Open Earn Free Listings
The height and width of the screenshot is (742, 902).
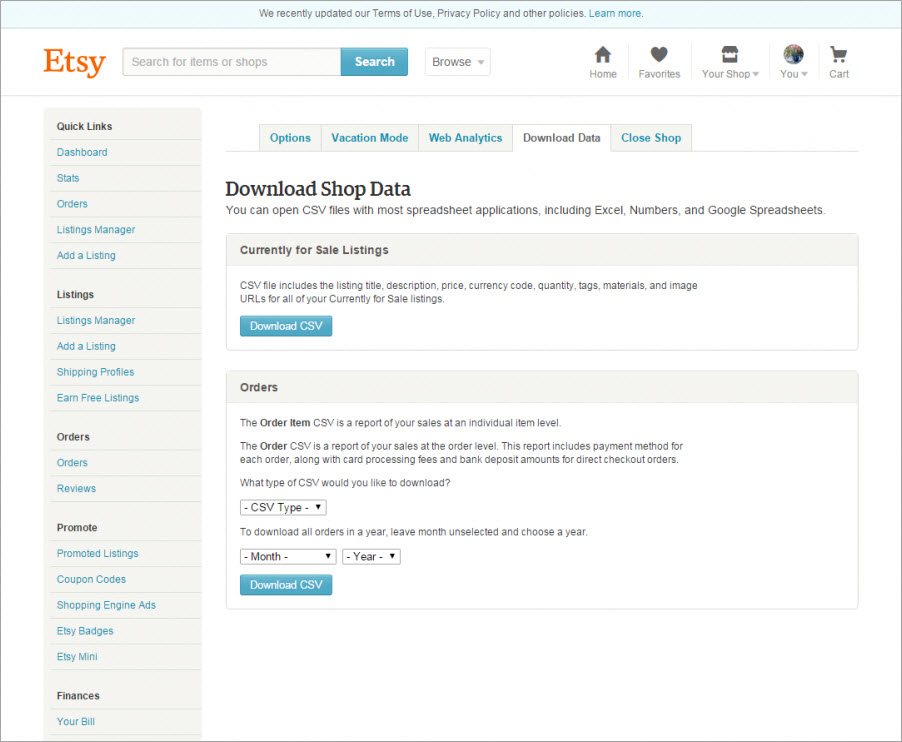[98, 398]
